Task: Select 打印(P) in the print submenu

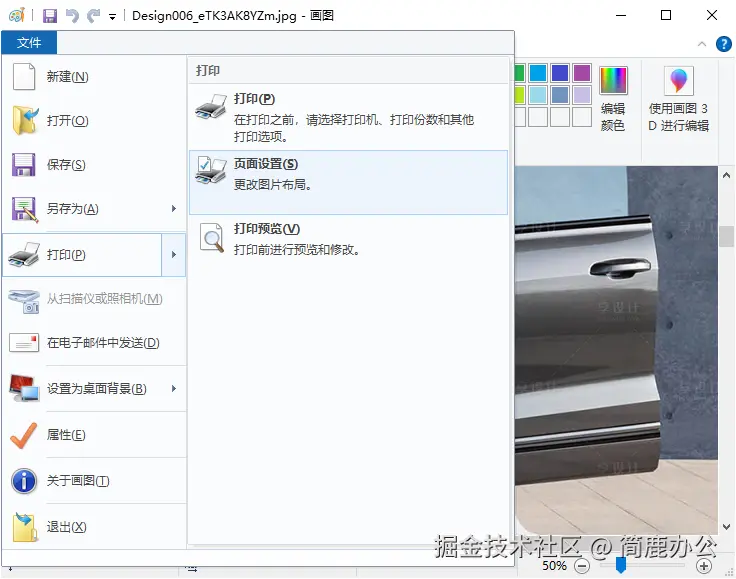Action: tap(348, 117)
